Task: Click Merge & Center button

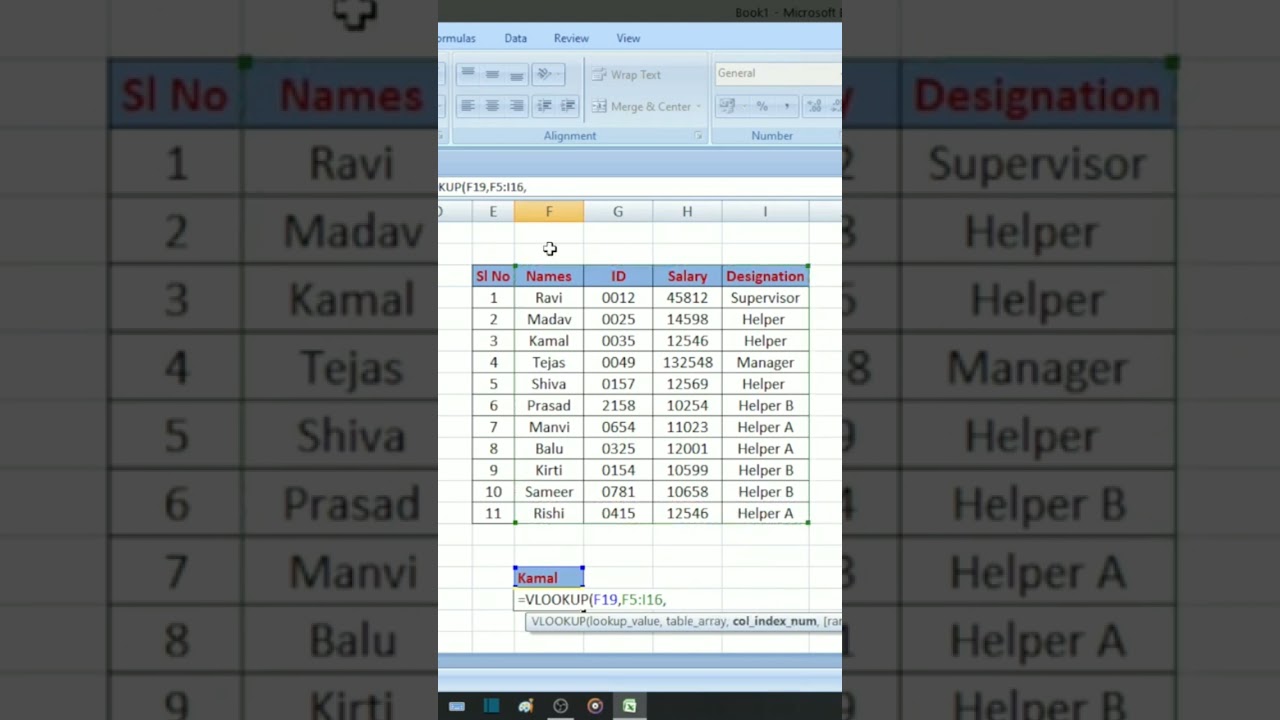Action: (x=641, y=107)
